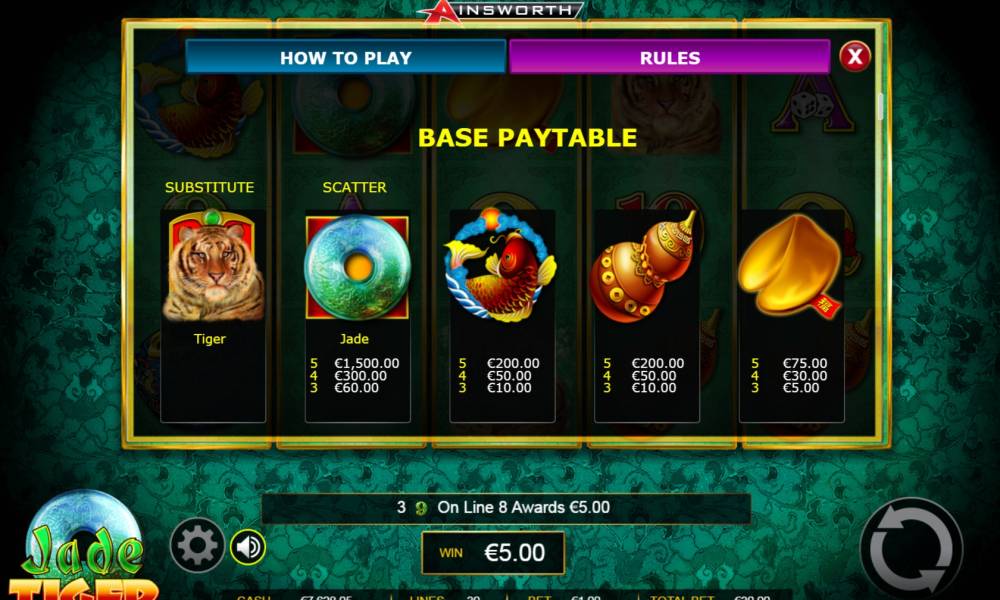Viewport: 1000px width, 600px height.
Task: Open the RULES tab
Action: tap(670, 57)
